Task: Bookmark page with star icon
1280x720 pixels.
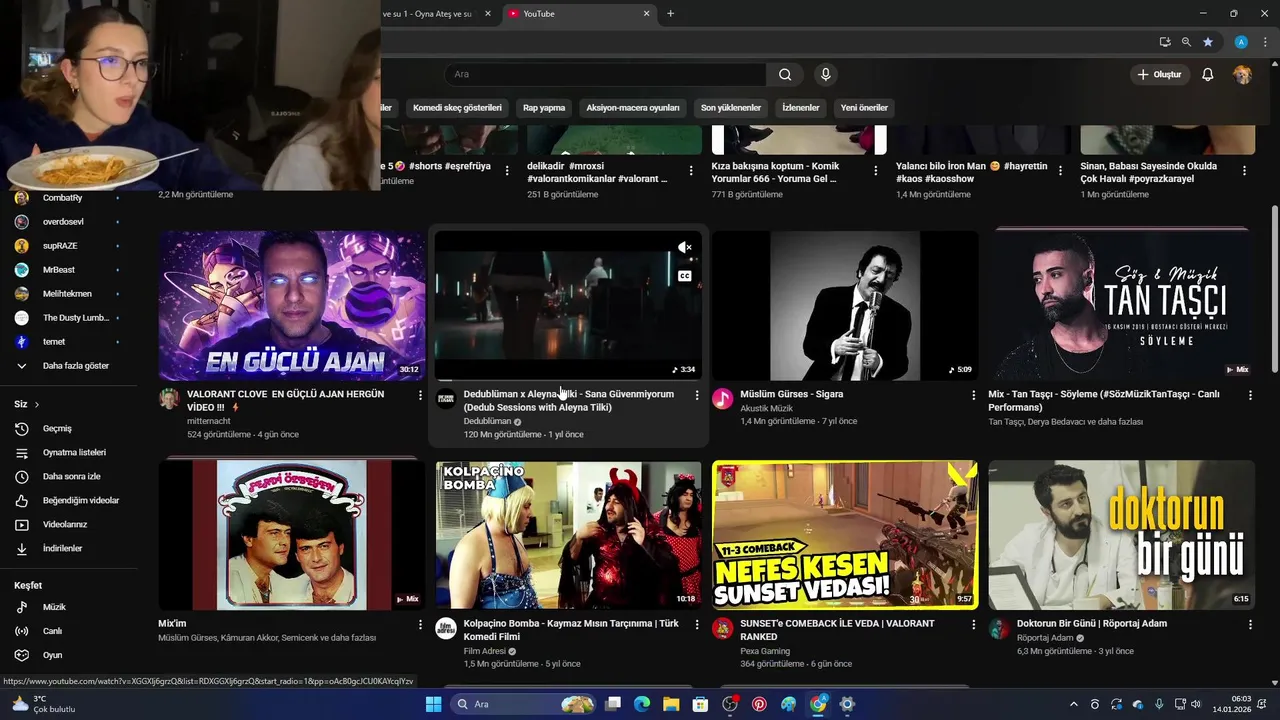Action: pyautogui.click(x=1208, y=42)
